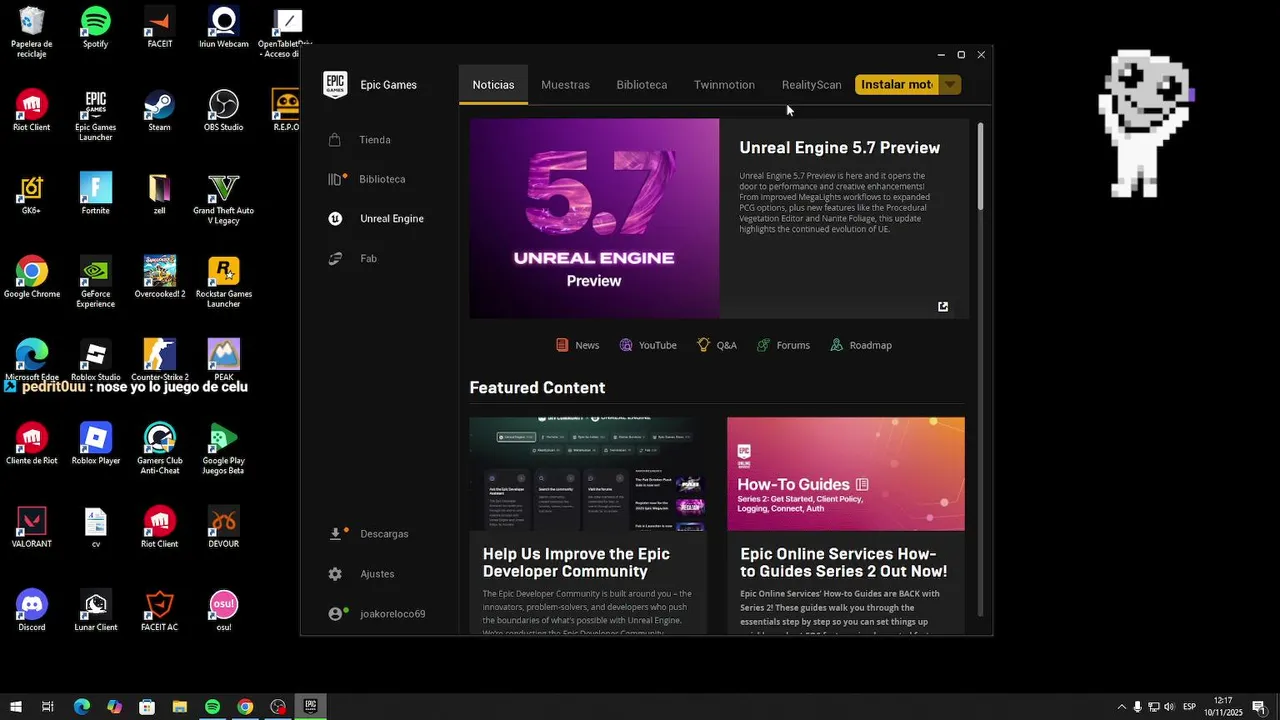
Task: Select the Grand Theft Auto V Legacy icon
Action: [223, 199]
